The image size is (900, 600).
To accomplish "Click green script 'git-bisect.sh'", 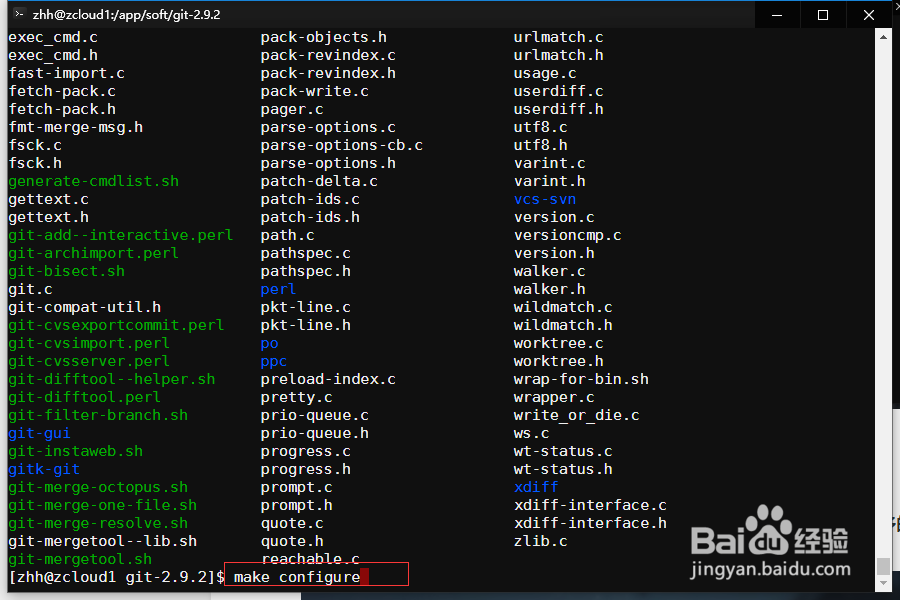I will point(67,272).
